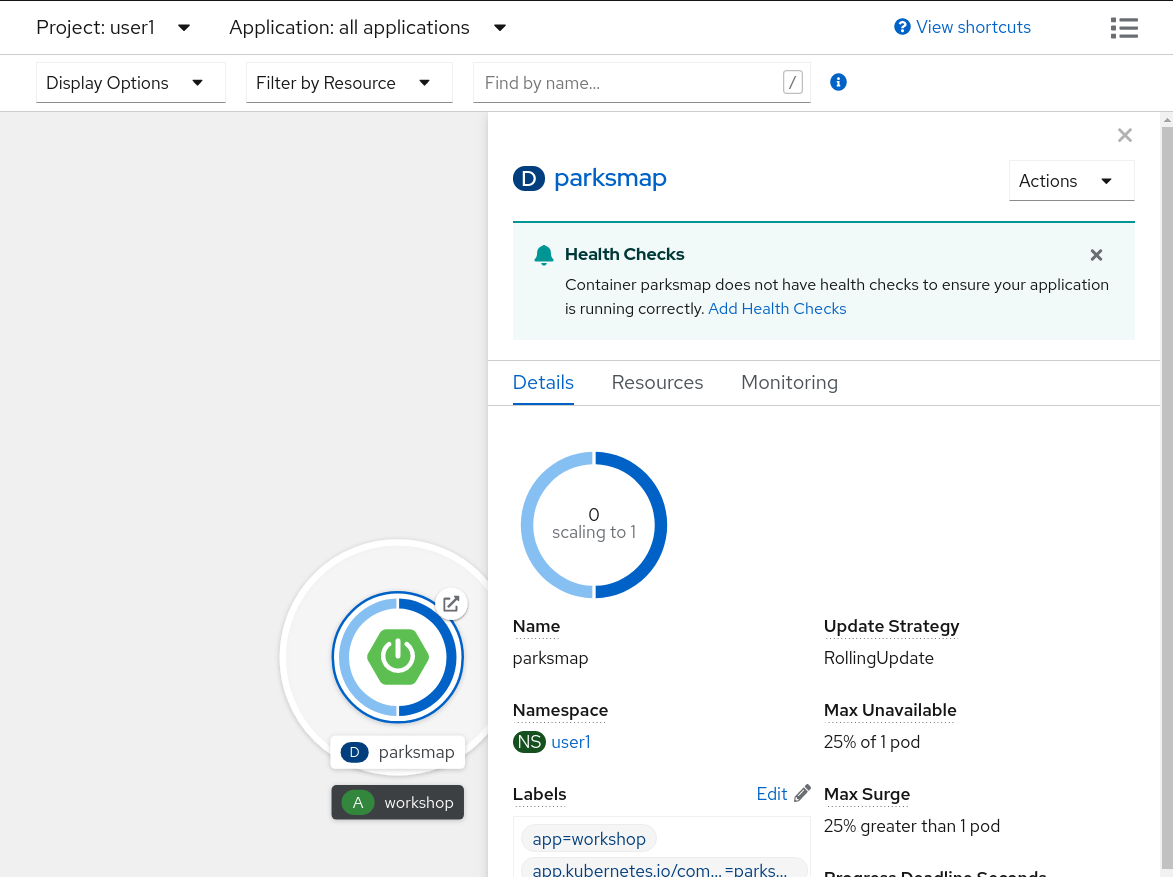Open the route via the external link decorator
The width and height of the screenshot is (1173, 877).
(451, 604)
